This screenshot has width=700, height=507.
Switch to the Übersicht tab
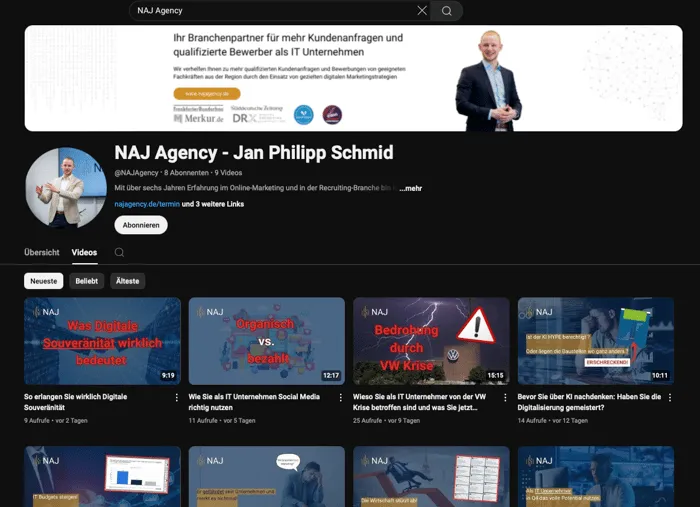42,252
